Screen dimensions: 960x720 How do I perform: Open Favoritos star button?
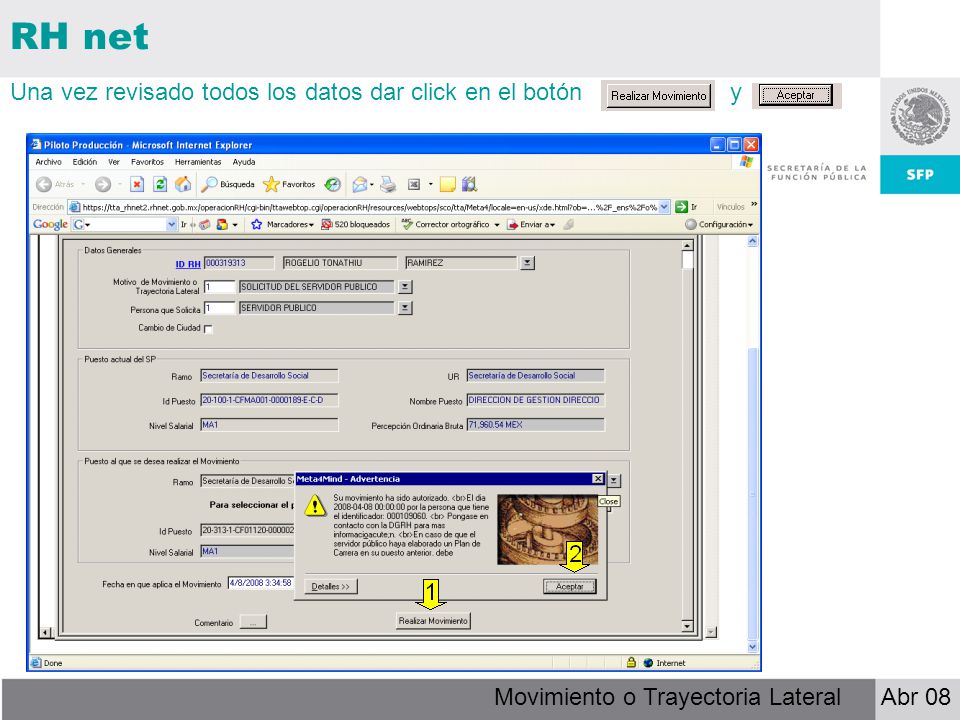pos(289,184)
